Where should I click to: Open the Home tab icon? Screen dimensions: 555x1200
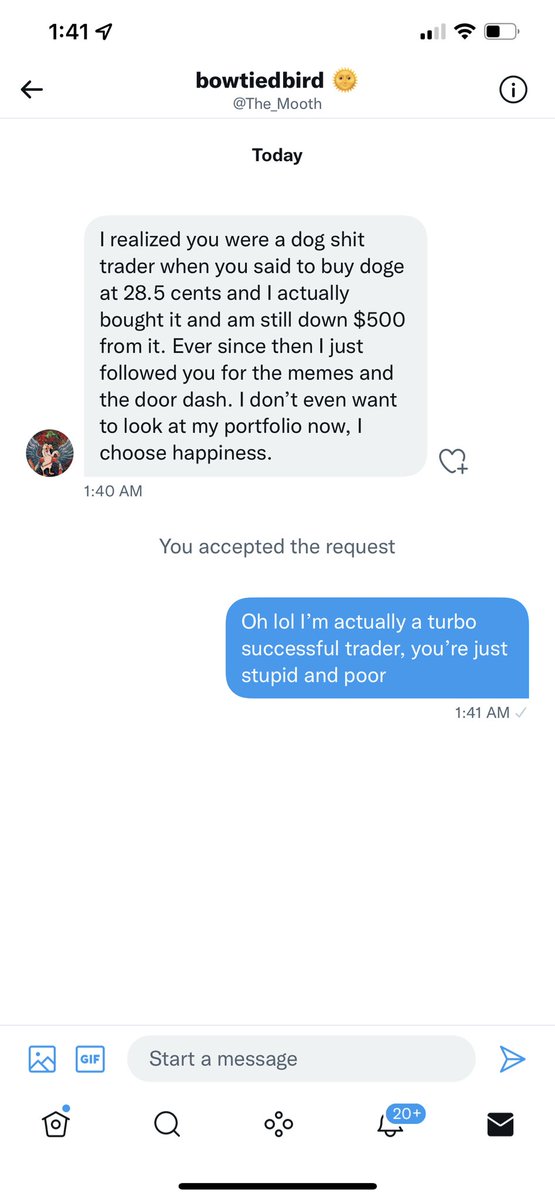[55, 1124]
